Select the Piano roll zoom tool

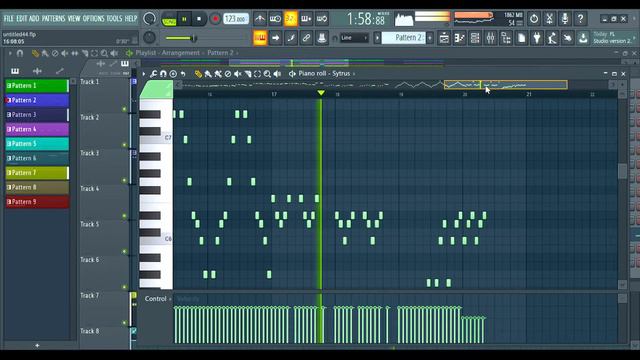(x=267, y=74)
